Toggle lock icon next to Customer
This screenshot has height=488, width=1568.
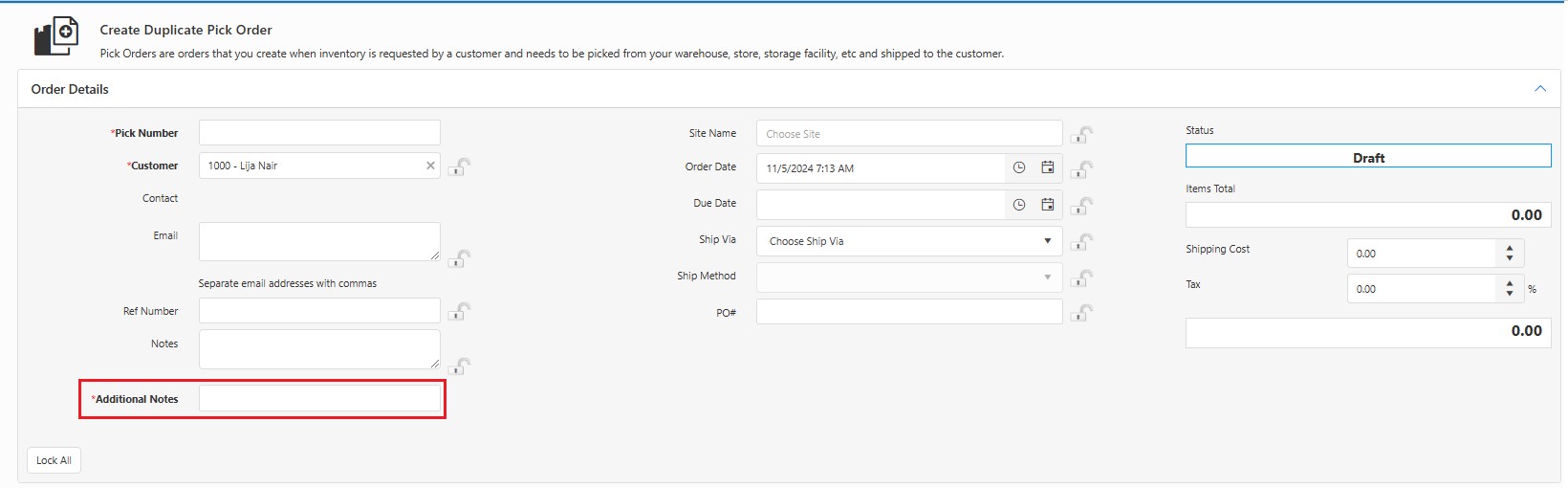(x=459, y=166)
